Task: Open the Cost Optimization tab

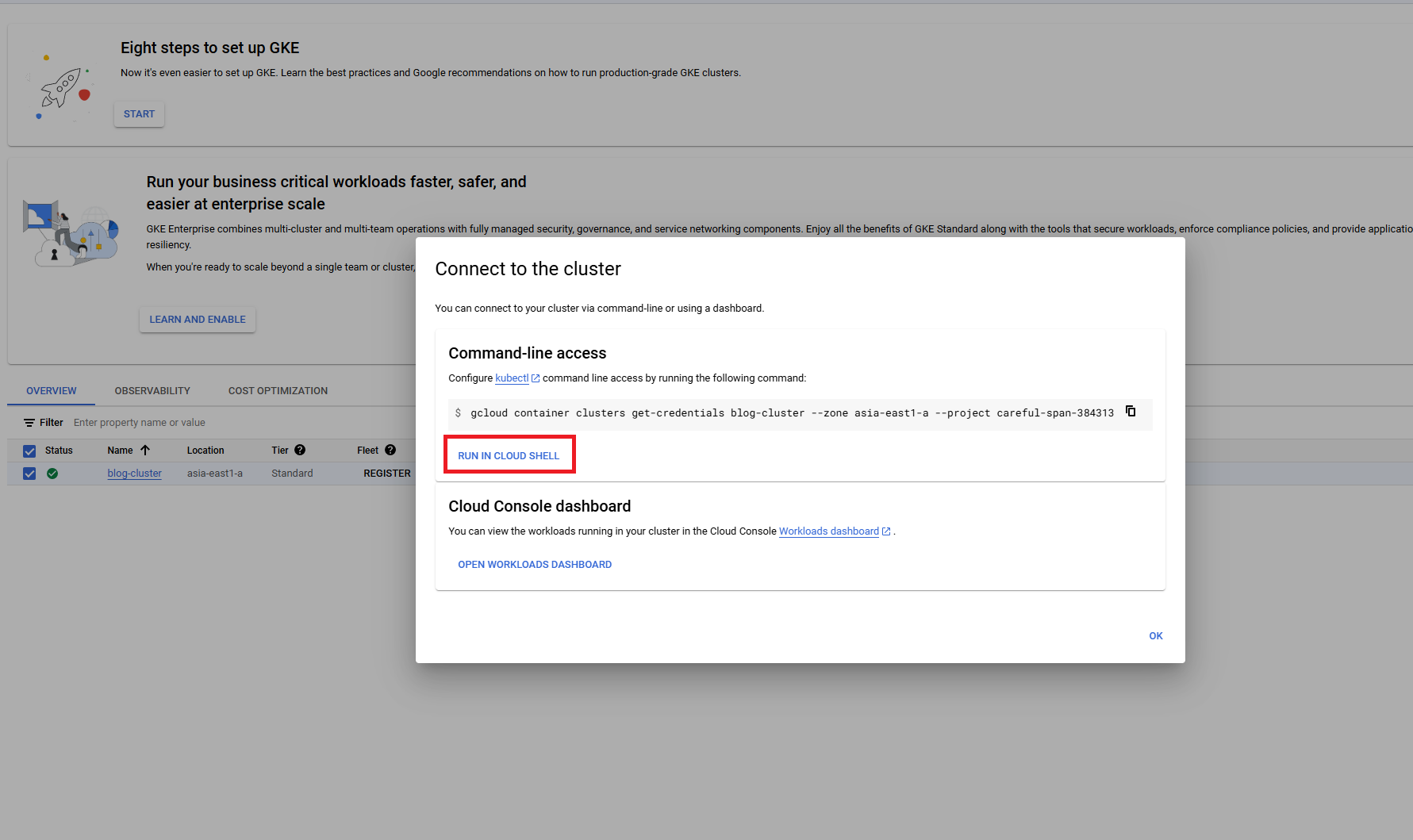Action: point(278,390)
